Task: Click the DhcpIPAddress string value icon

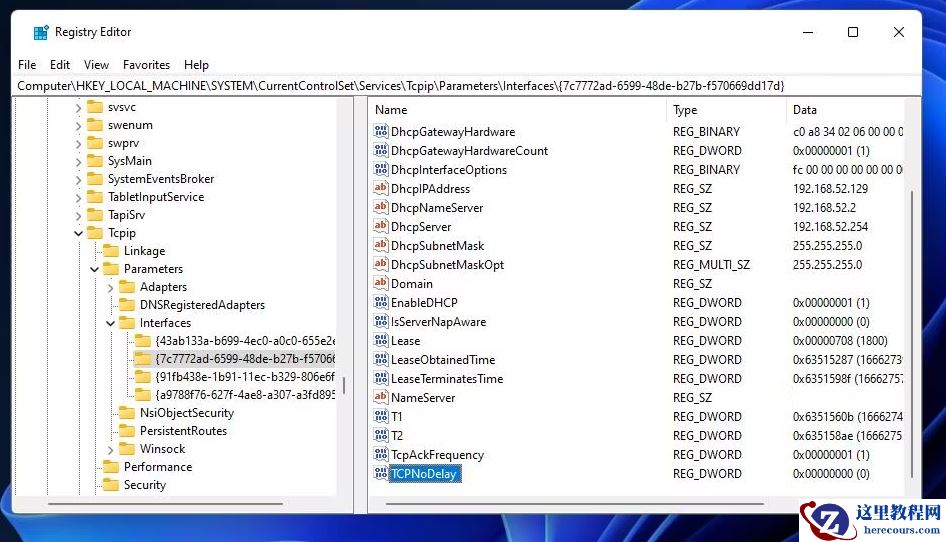Action: tap(381, 188)
